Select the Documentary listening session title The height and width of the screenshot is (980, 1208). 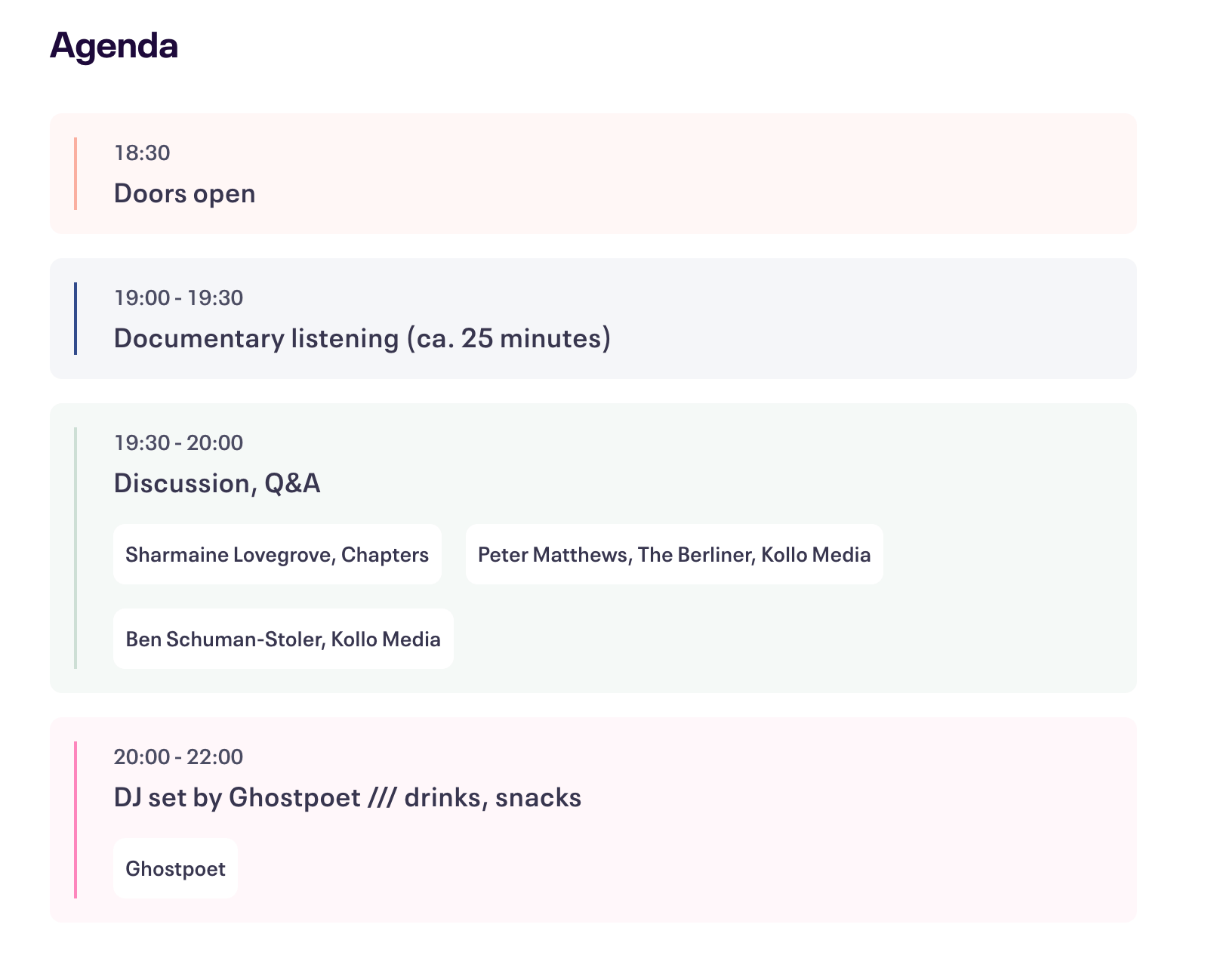[x=362, y=338]
